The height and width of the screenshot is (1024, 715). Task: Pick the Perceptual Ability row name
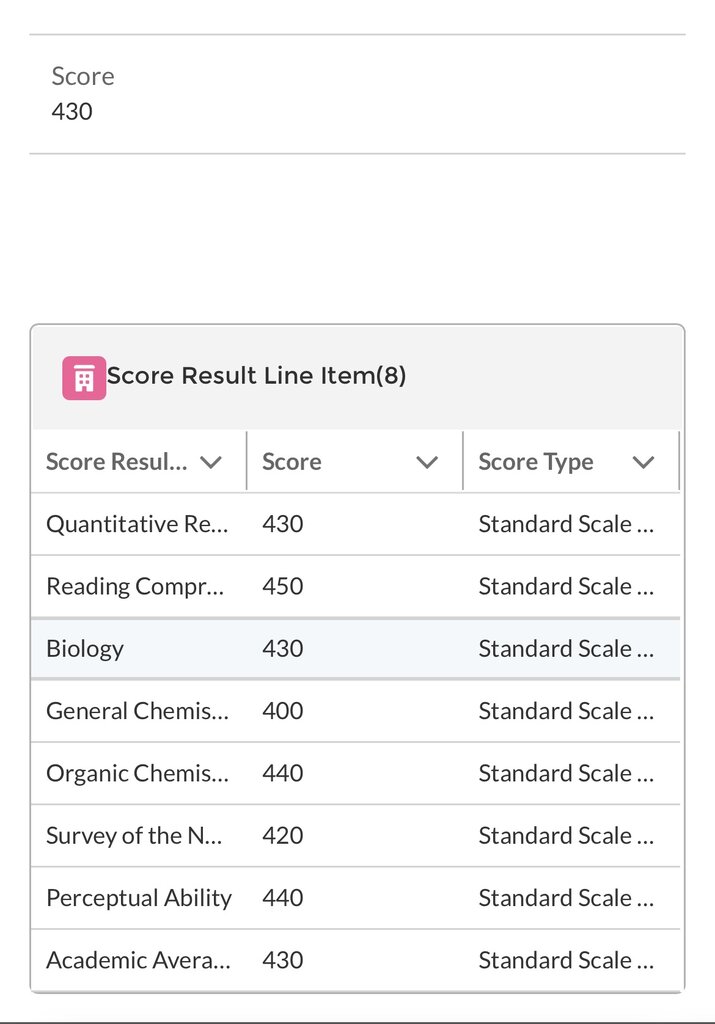(139, 898)
